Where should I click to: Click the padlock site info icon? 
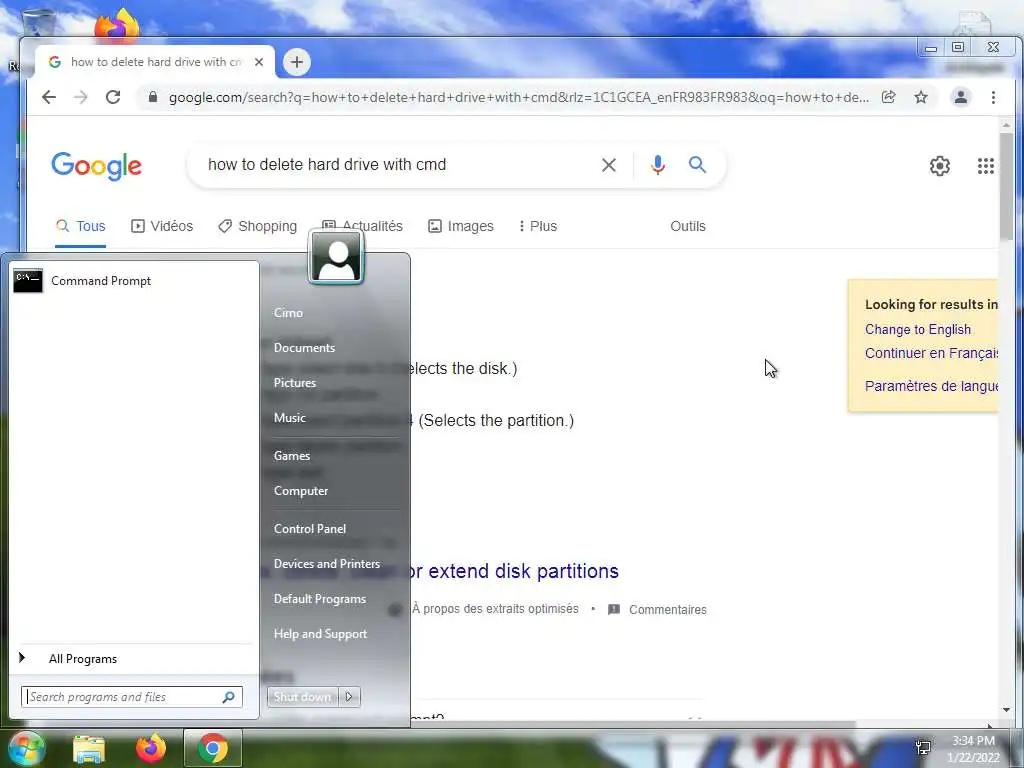pyautogui.click(x=153, y=97)
